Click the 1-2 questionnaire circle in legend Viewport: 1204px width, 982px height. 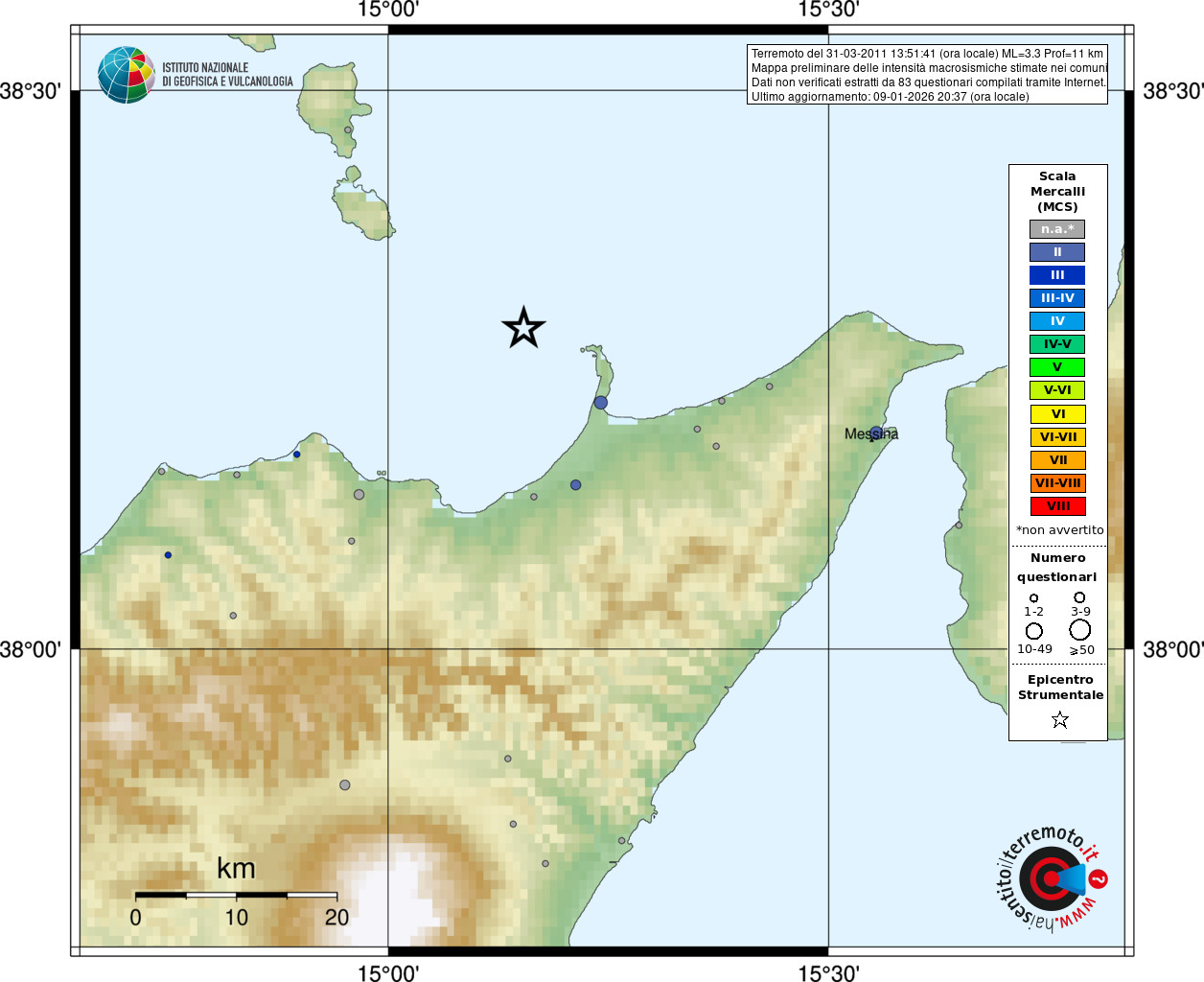click(1033, 598)
